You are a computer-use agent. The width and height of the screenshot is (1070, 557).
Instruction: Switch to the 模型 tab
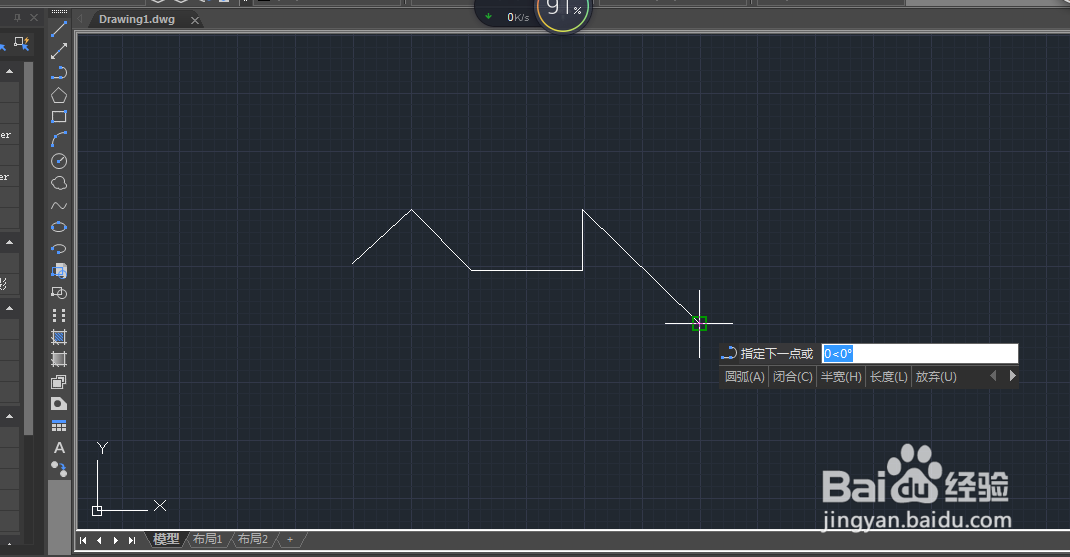[x=166, y=539]
